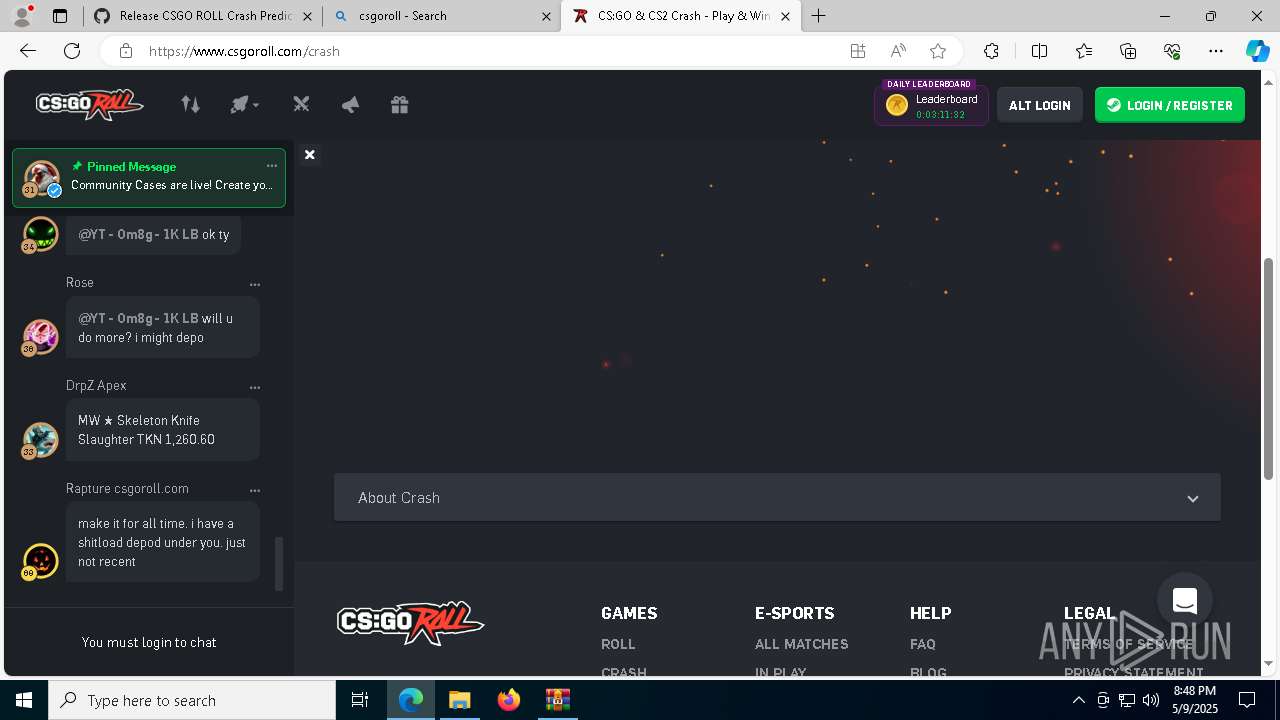Image resolution: width=1280 pixels, height=720 pixels.
Task: Expand the About Crash section
Action: pyautogui.click(x=777, y=497)
